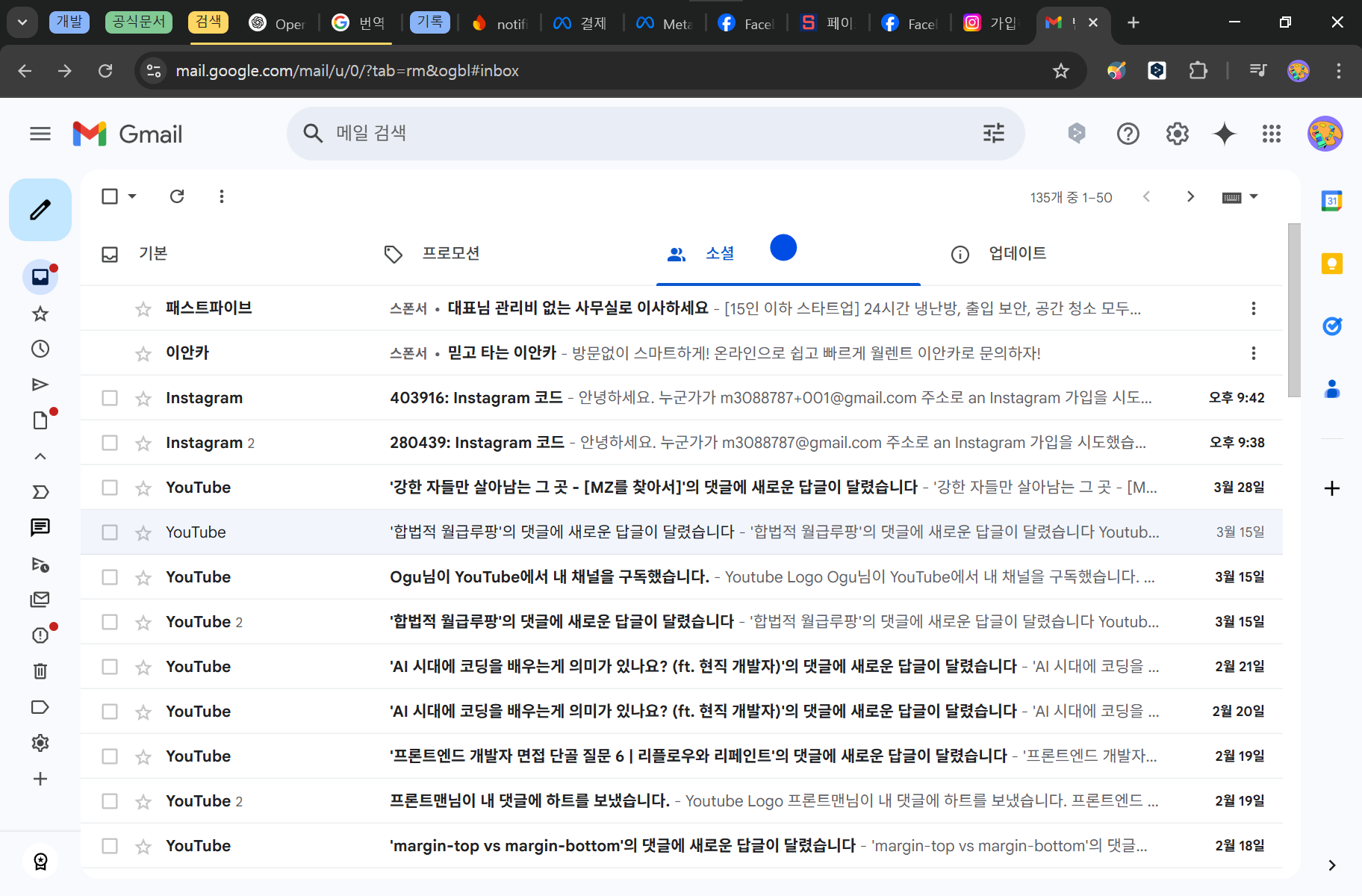
Task: Tick the select-all checkbox in the mail toolbar
Action: pos(110,196)
